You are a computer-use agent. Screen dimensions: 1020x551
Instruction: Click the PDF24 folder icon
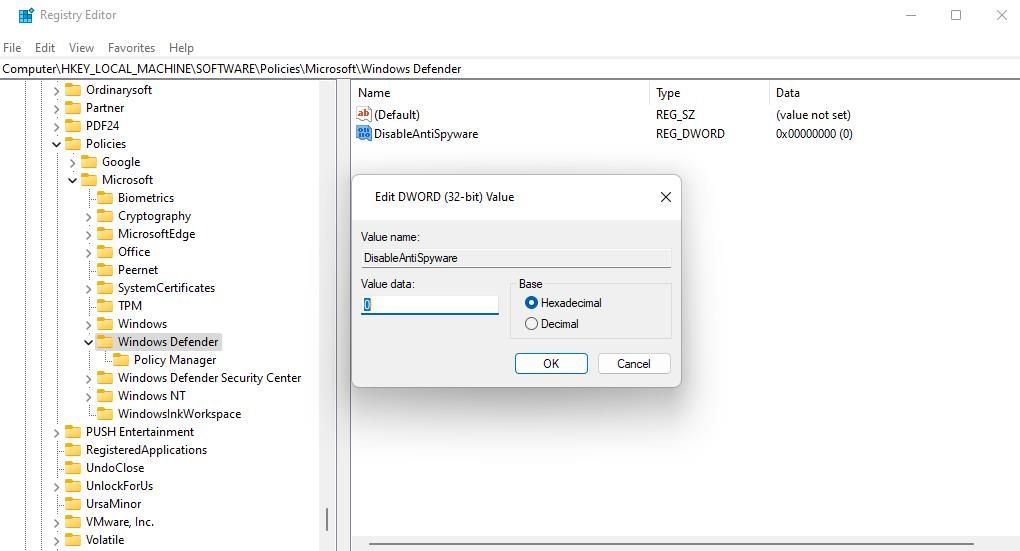point(74,126)
